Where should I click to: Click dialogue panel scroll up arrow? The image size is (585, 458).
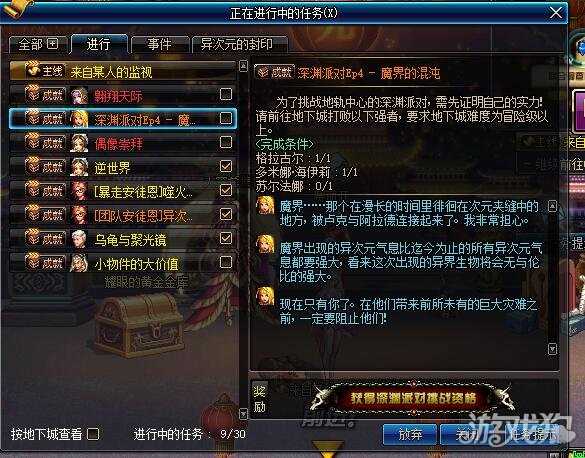coord(553,206)
